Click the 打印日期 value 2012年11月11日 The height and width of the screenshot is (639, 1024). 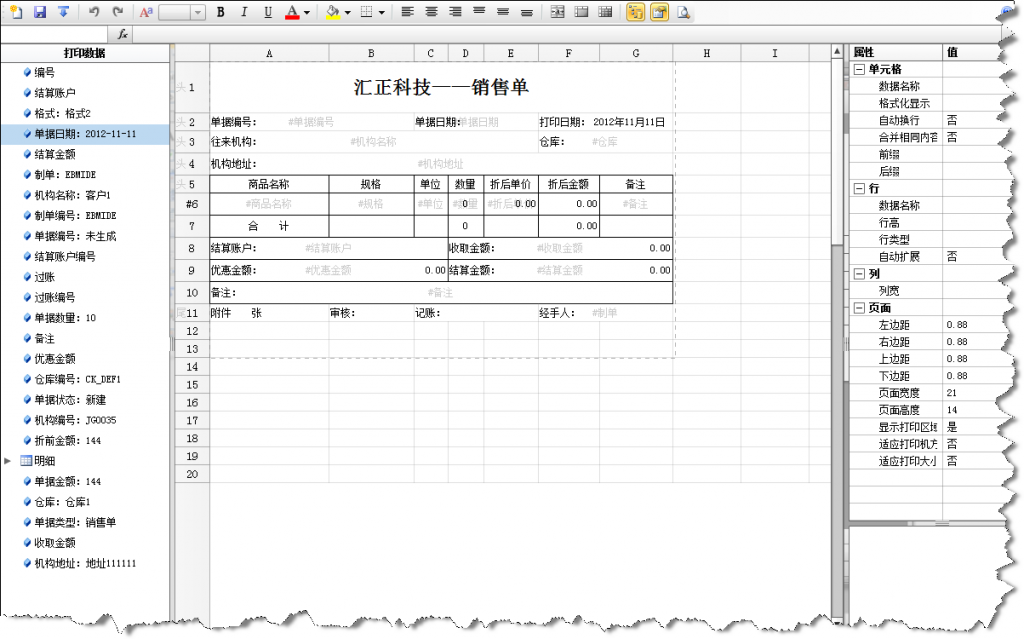tap(629, 122)
